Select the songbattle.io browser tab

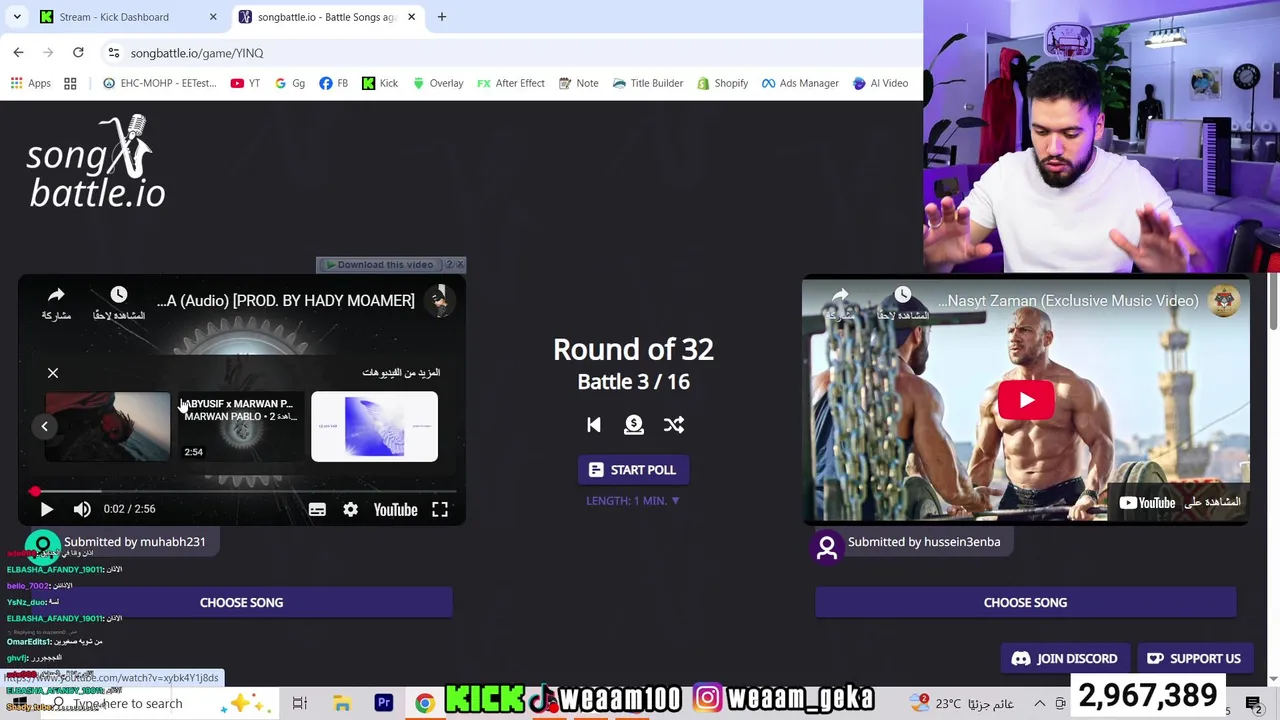326,17
